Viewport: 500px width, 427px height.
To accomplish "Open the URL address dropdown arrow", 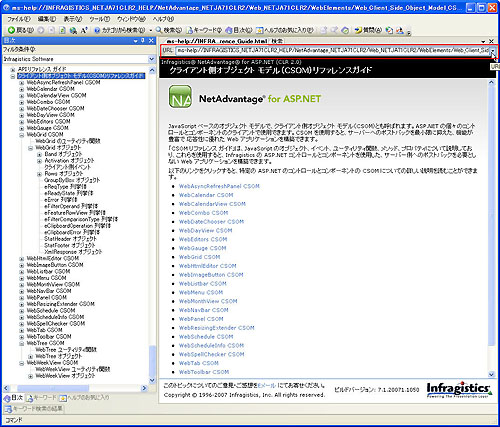I will tap(493, 51).
